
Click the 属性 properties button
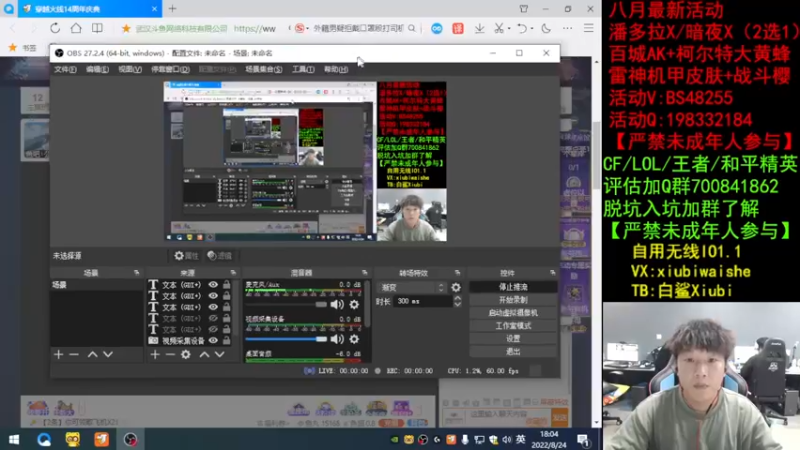[x=186, y=256]
